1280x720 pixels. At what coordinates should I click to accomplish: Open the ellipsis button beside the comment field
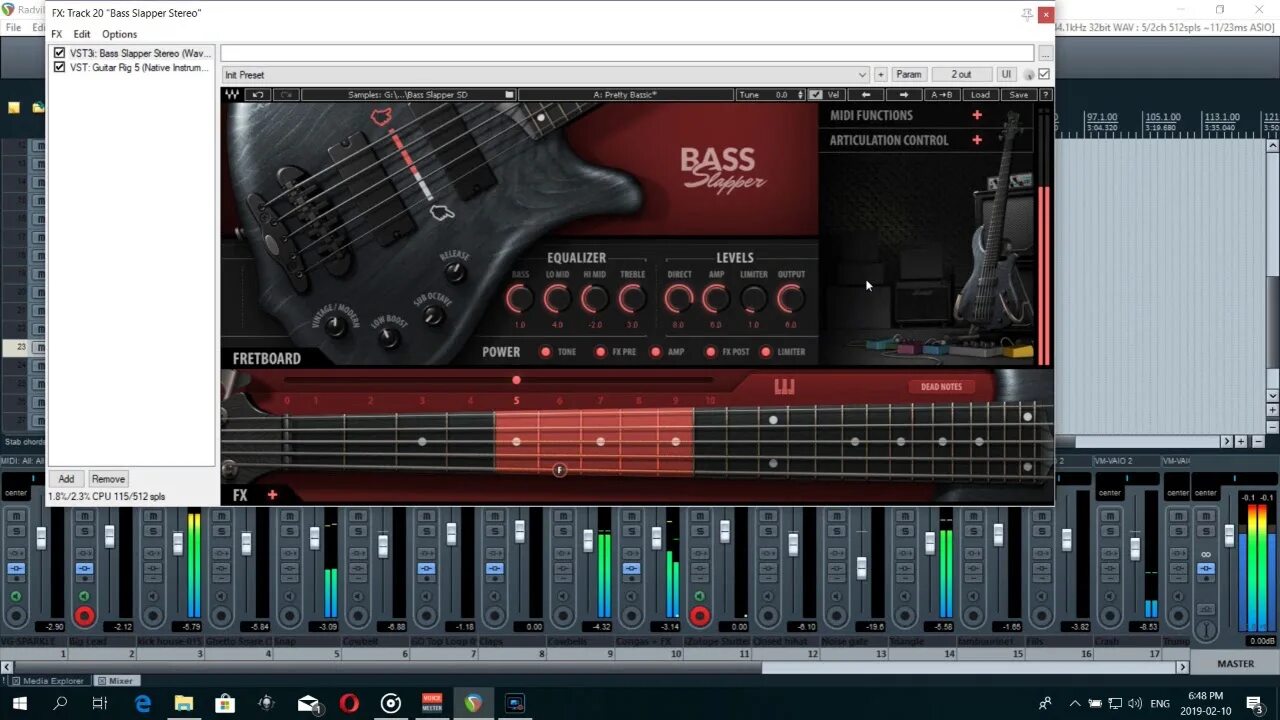1045,53
